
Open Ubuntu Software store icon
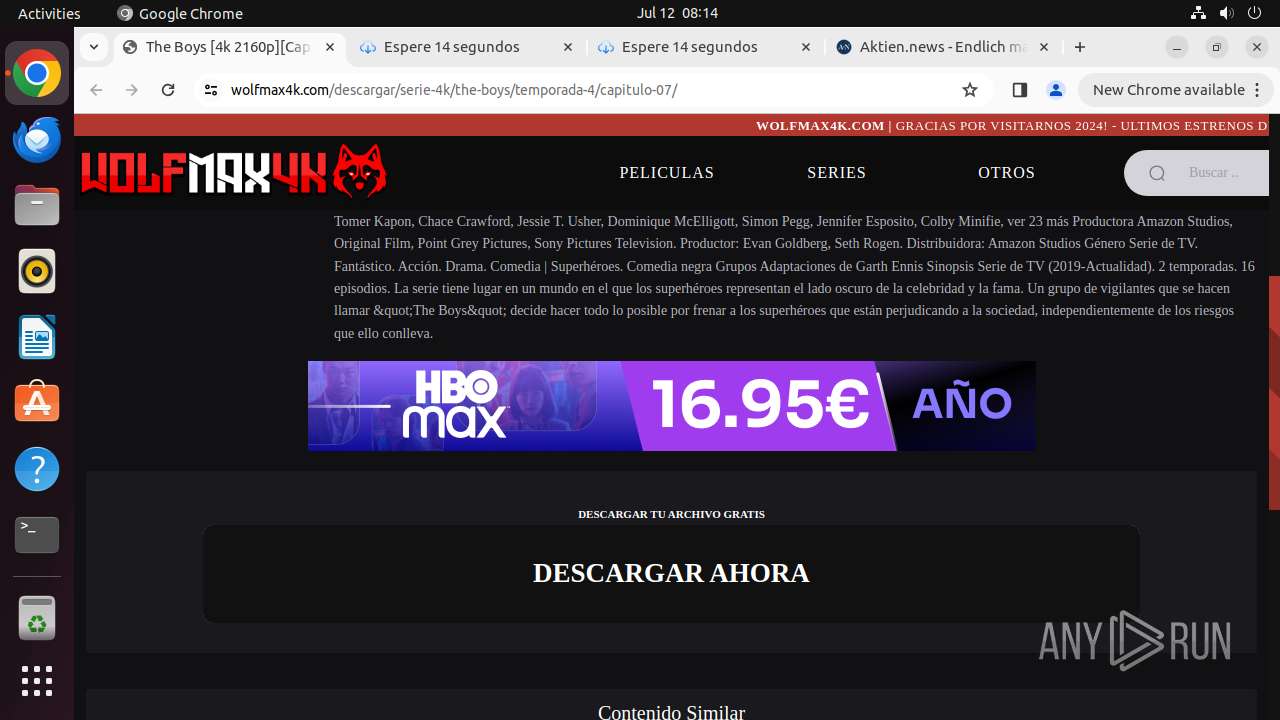point(37,403)
